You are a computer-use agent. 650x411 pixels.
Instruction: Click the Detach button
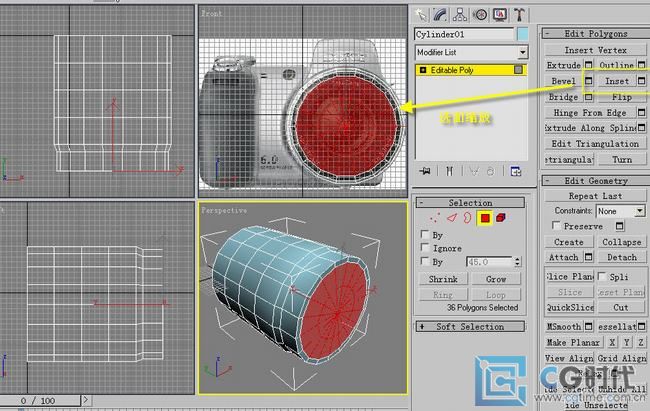coord(622,258)
